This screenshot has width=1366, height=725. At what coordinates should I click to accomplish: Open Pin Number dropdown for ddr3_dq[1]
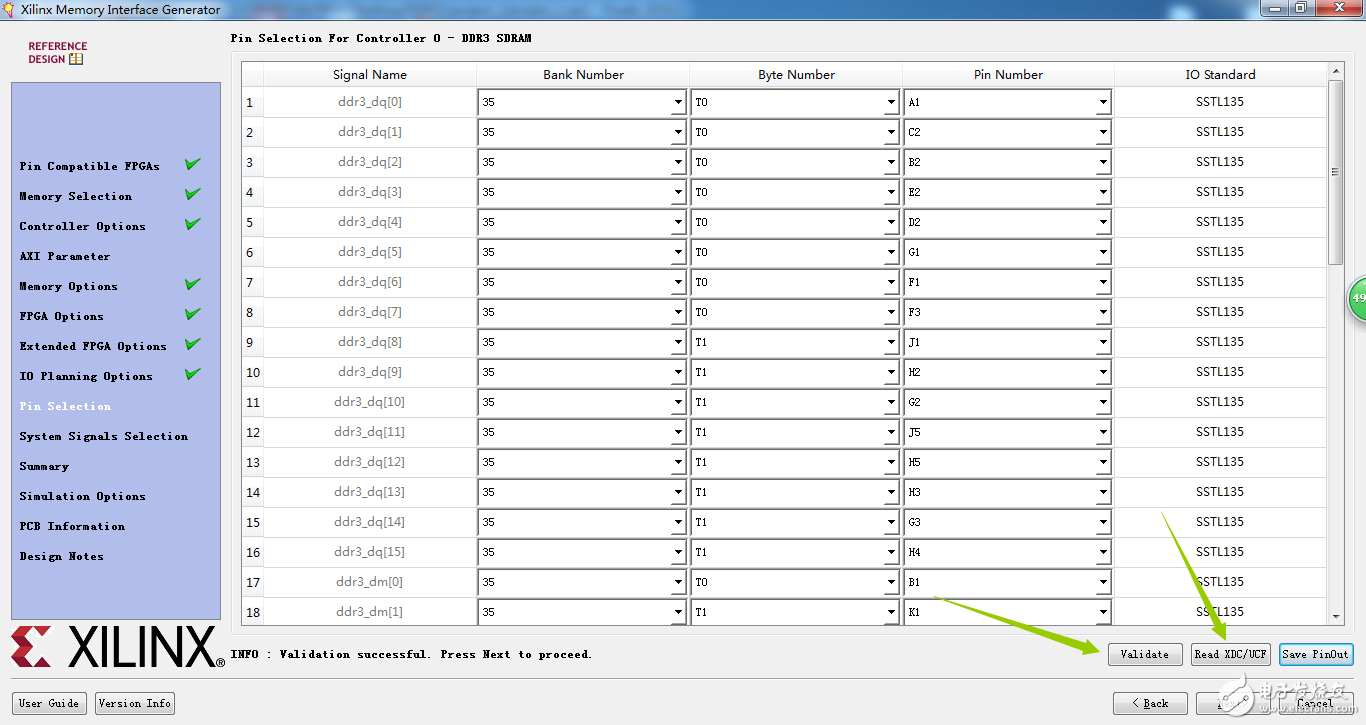click(1008, 132)
